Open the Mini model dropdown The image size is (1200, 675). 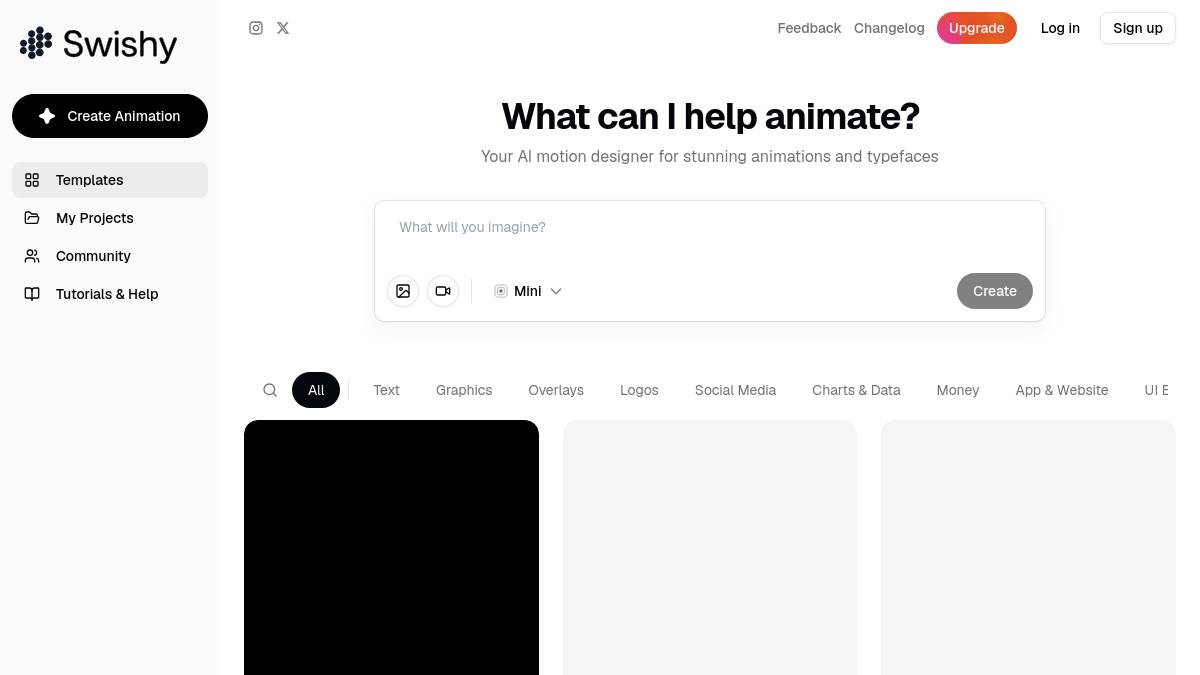528,291
